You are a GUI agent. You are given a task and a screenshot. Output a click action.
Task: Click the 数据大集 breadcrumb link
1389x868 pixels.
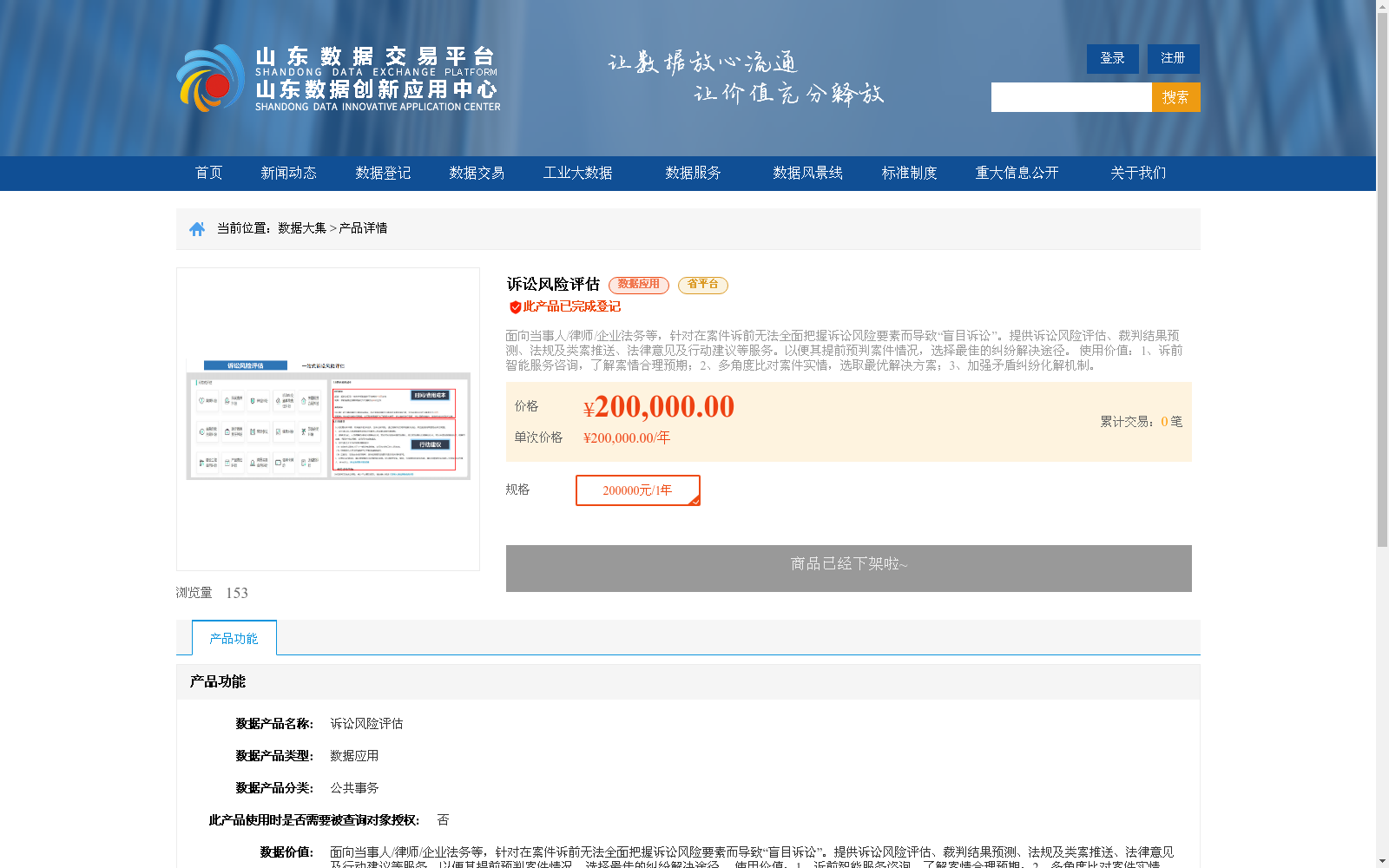[x=302, y=228]
